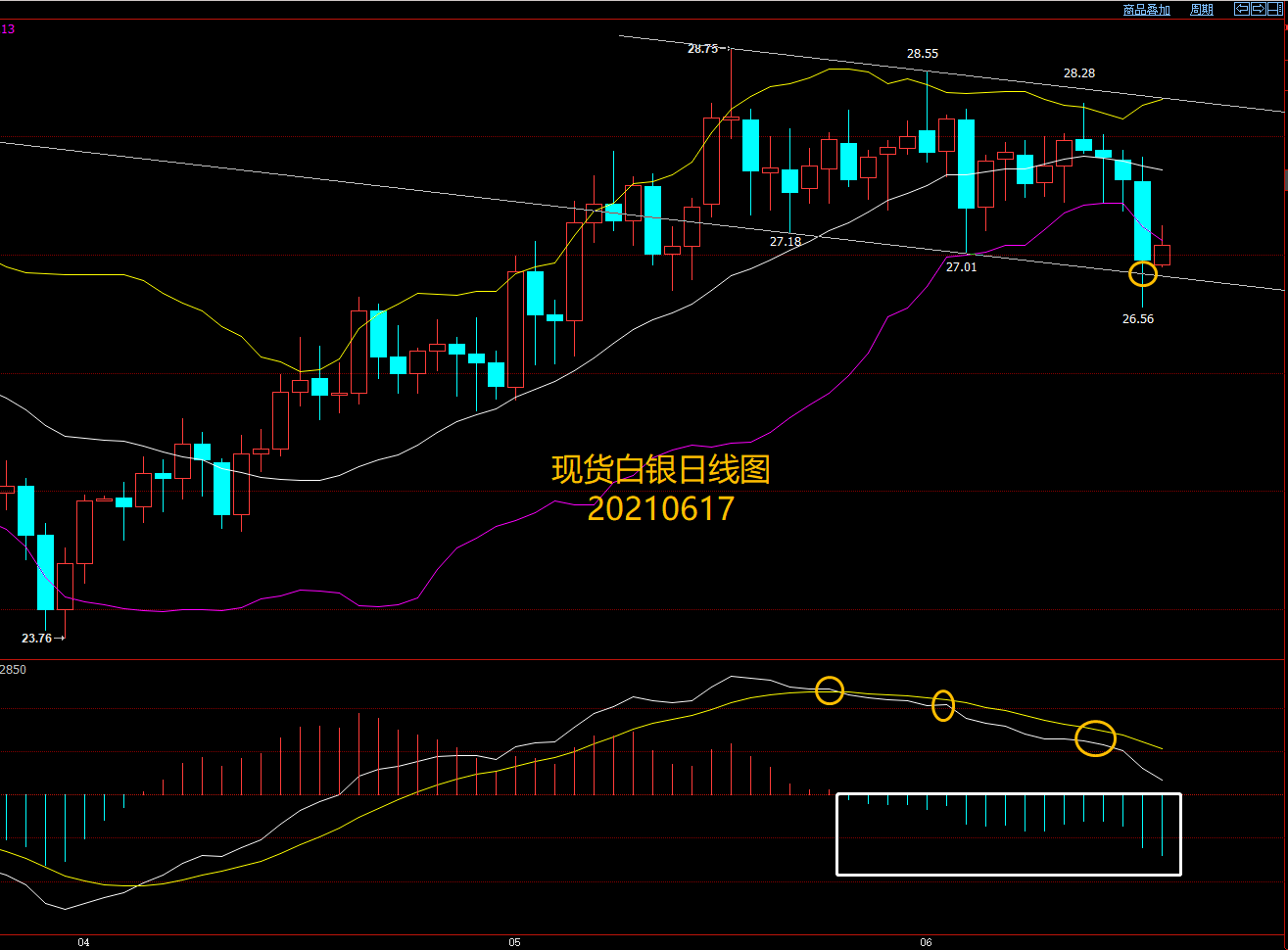Open the 周期 period link

1202,10
